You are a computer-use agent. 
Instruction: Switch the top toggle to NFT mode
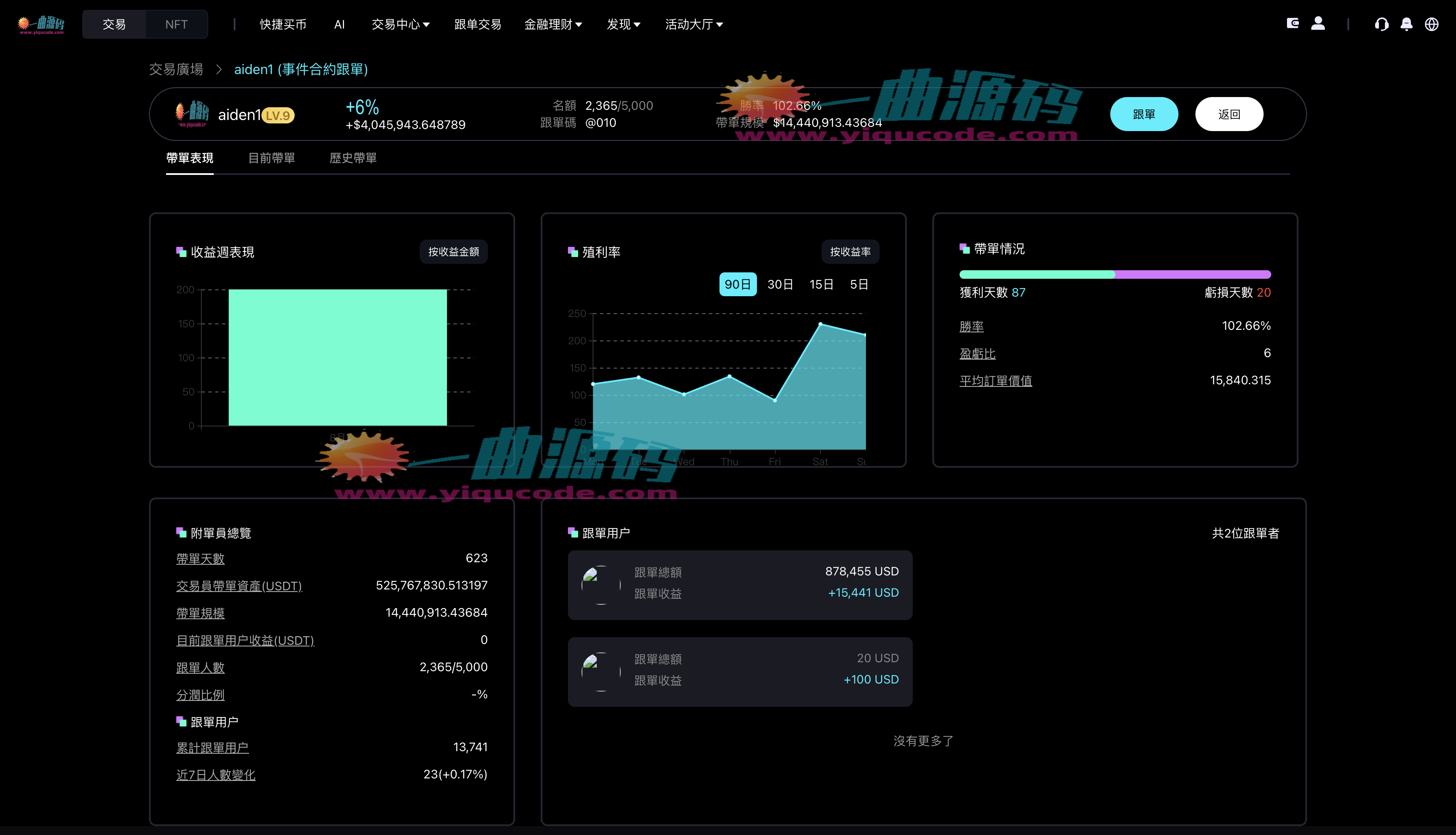point(176,24)
